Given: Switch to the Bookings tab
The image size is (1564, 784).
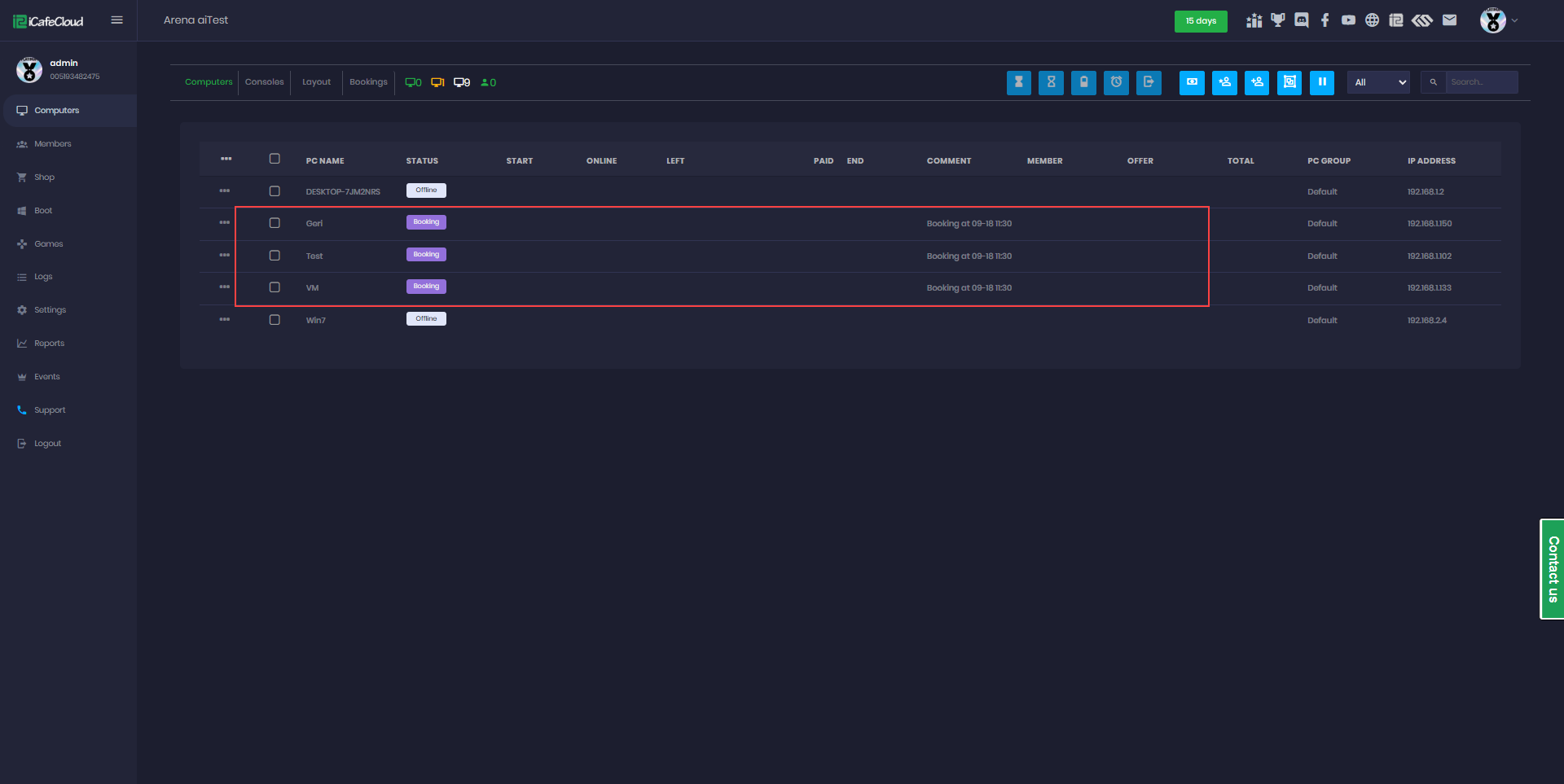Looking at the screenshot, I should pyautogui.click(x=368, y=82).
